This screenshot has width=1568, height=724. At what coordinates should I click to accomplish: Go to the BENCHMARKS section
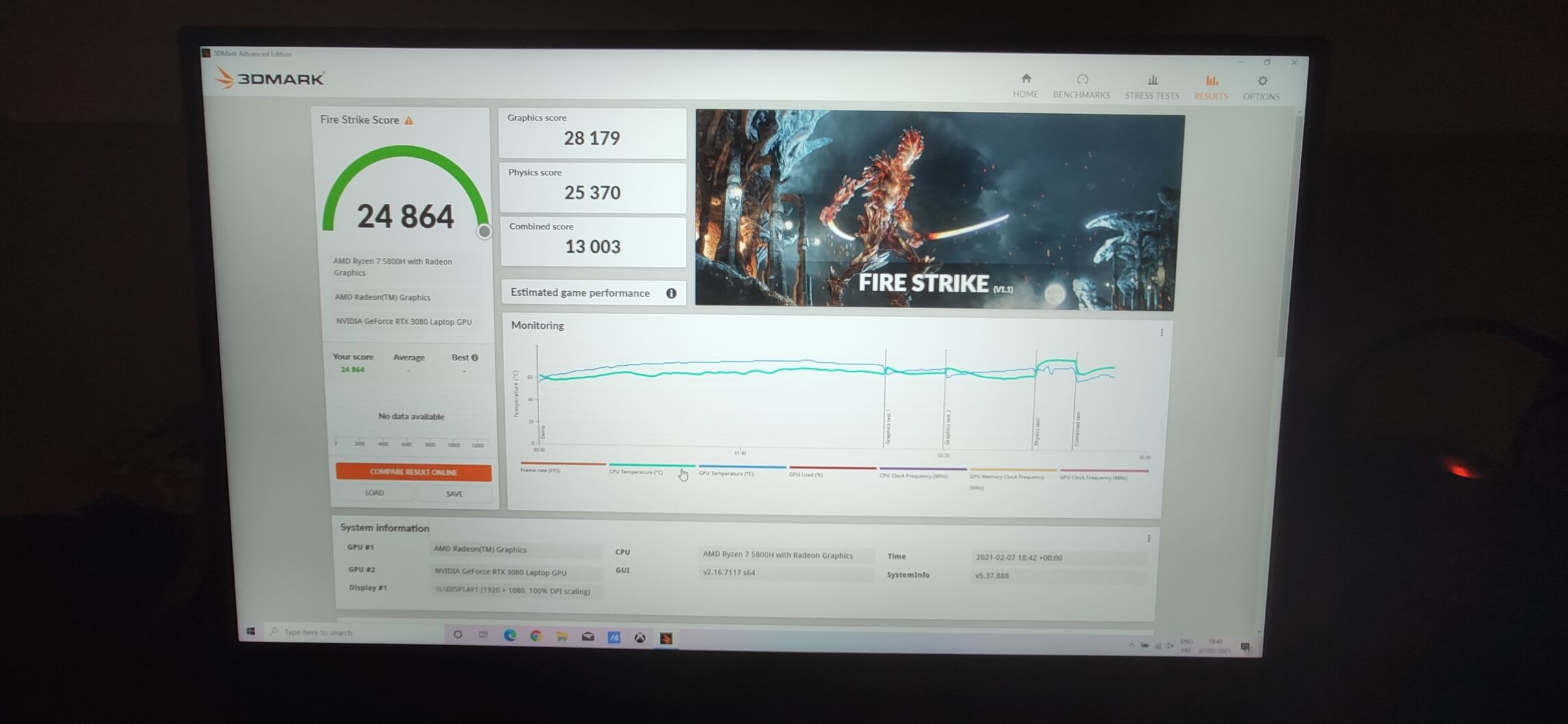(1082, 86)
